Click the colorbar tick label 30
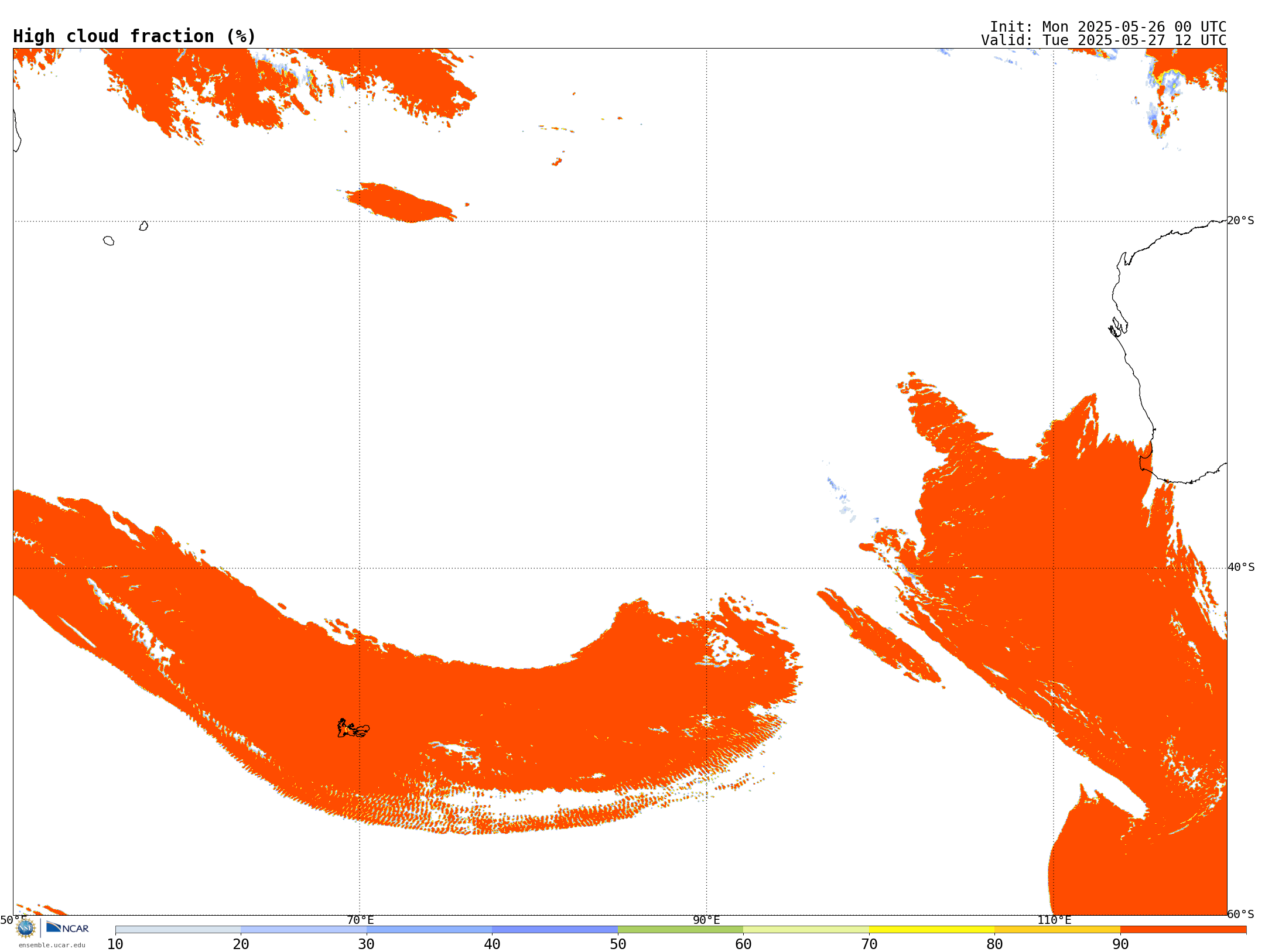The width and height of the screenshot is (1265, 952). point(367,944)
